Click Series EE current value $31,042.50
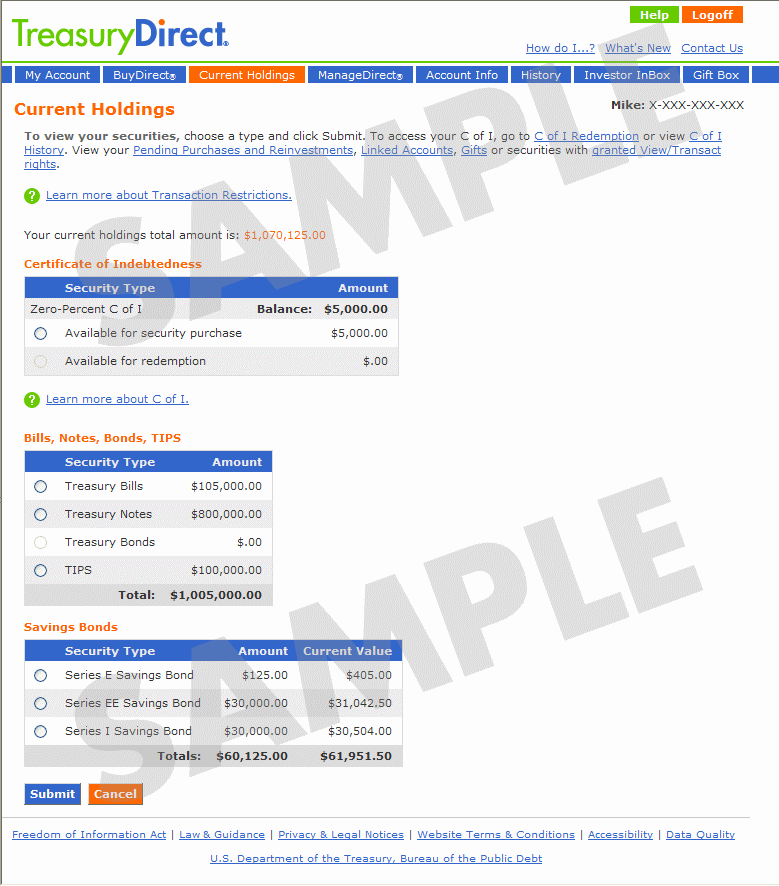 (360, 703)
